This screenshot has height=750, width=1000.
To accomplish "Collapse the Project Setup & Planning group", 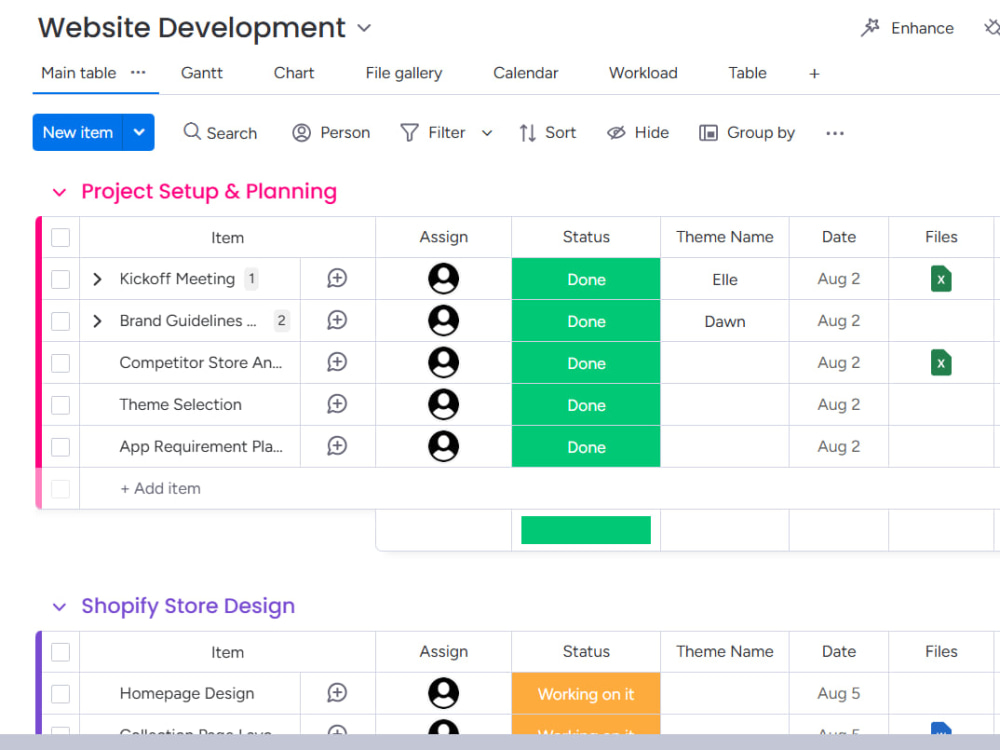I will point(59,192).
